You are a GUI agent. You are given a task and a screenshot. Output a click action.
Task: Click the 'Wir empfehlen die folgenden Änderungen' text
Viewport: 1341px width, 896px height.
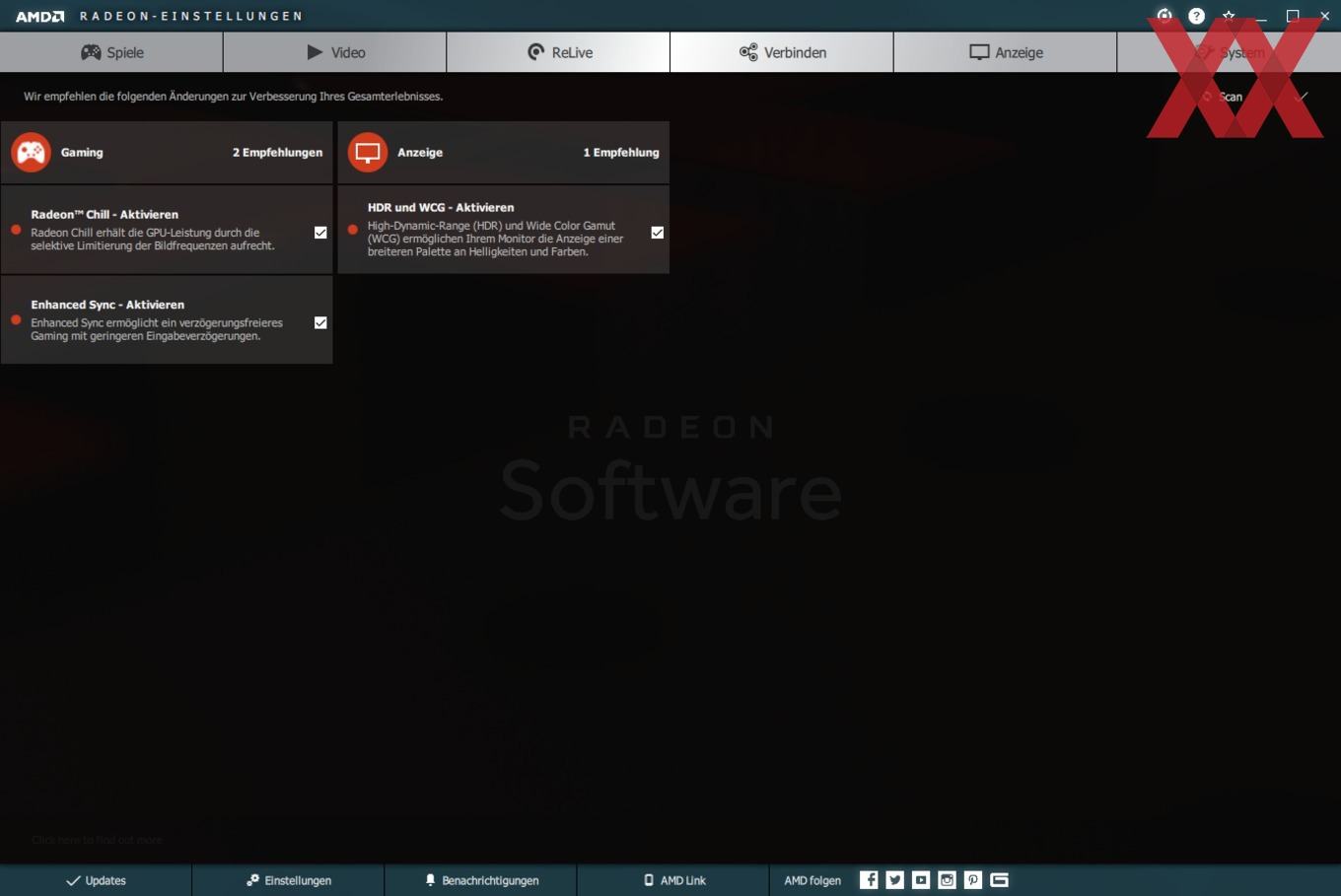(x=234, y=97)
